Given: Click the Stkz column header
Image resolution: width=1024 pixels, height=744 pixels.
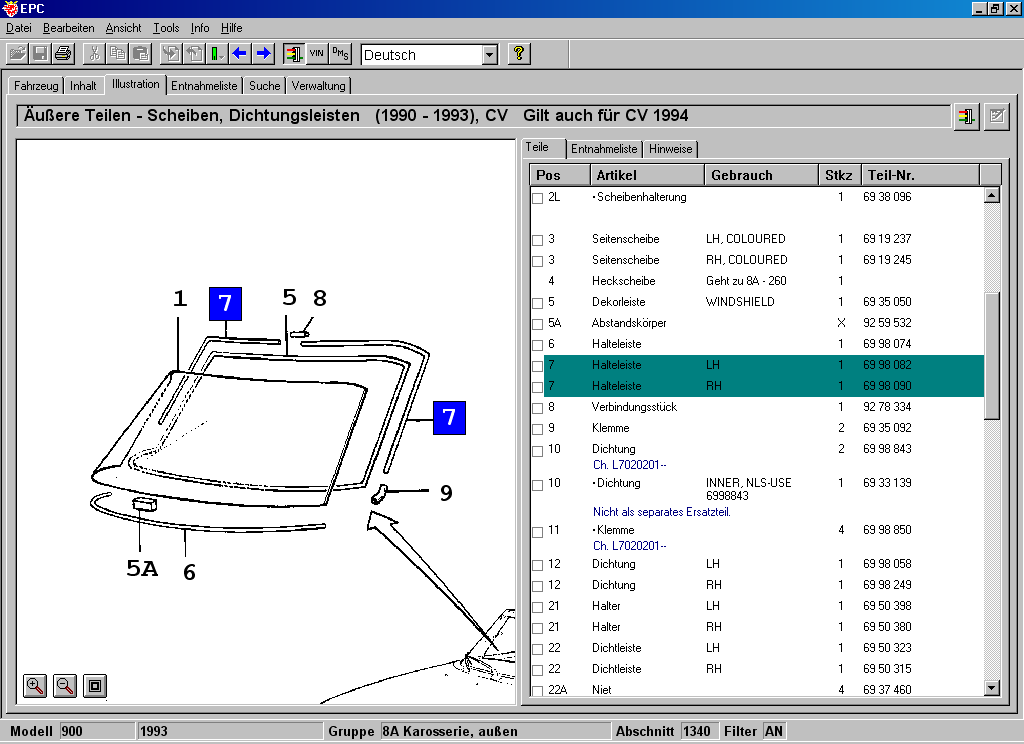Looking at the screenshot, I should tap(840, 175).
